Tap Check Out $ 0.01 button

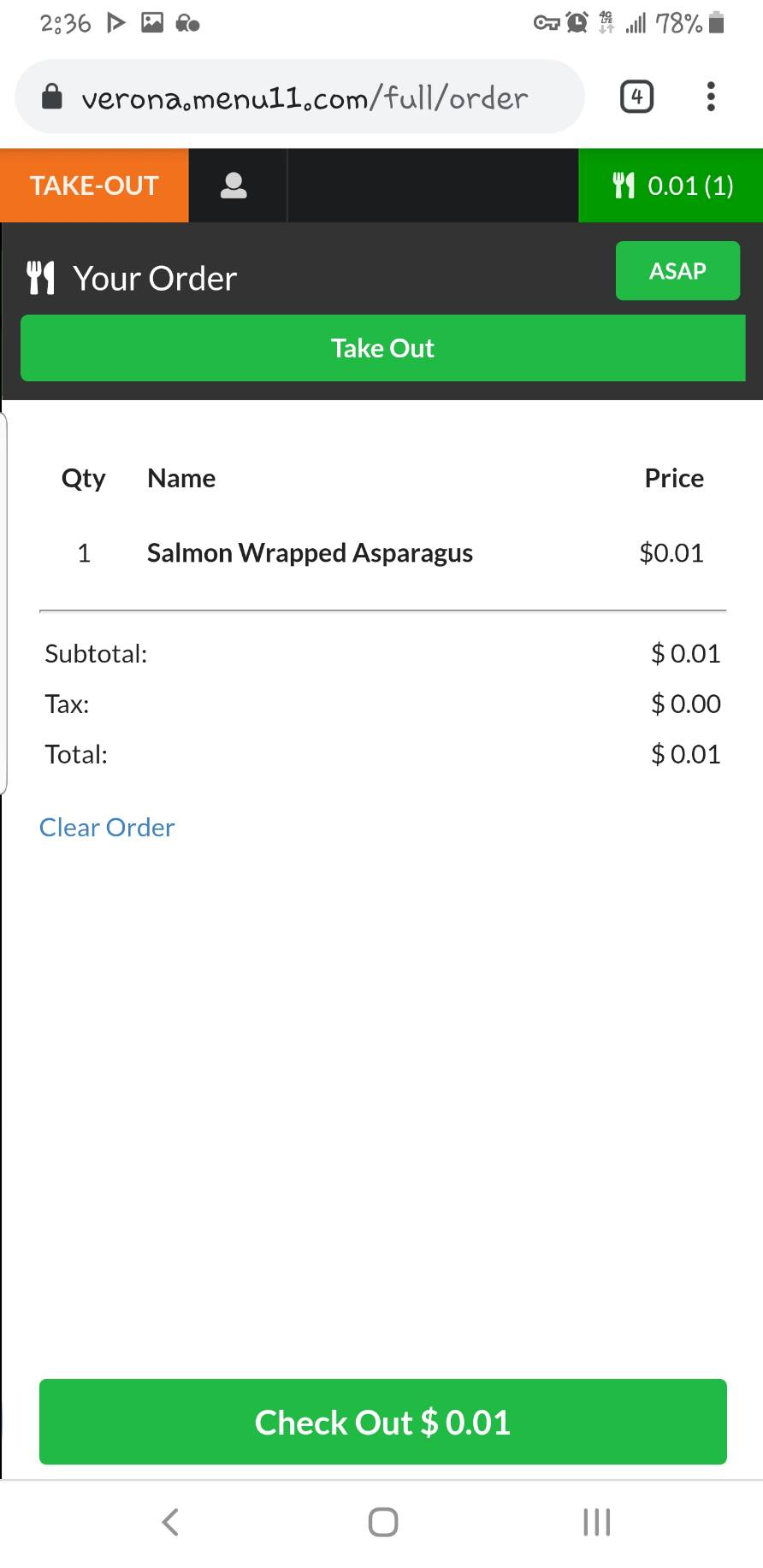tap(383, 1422)
